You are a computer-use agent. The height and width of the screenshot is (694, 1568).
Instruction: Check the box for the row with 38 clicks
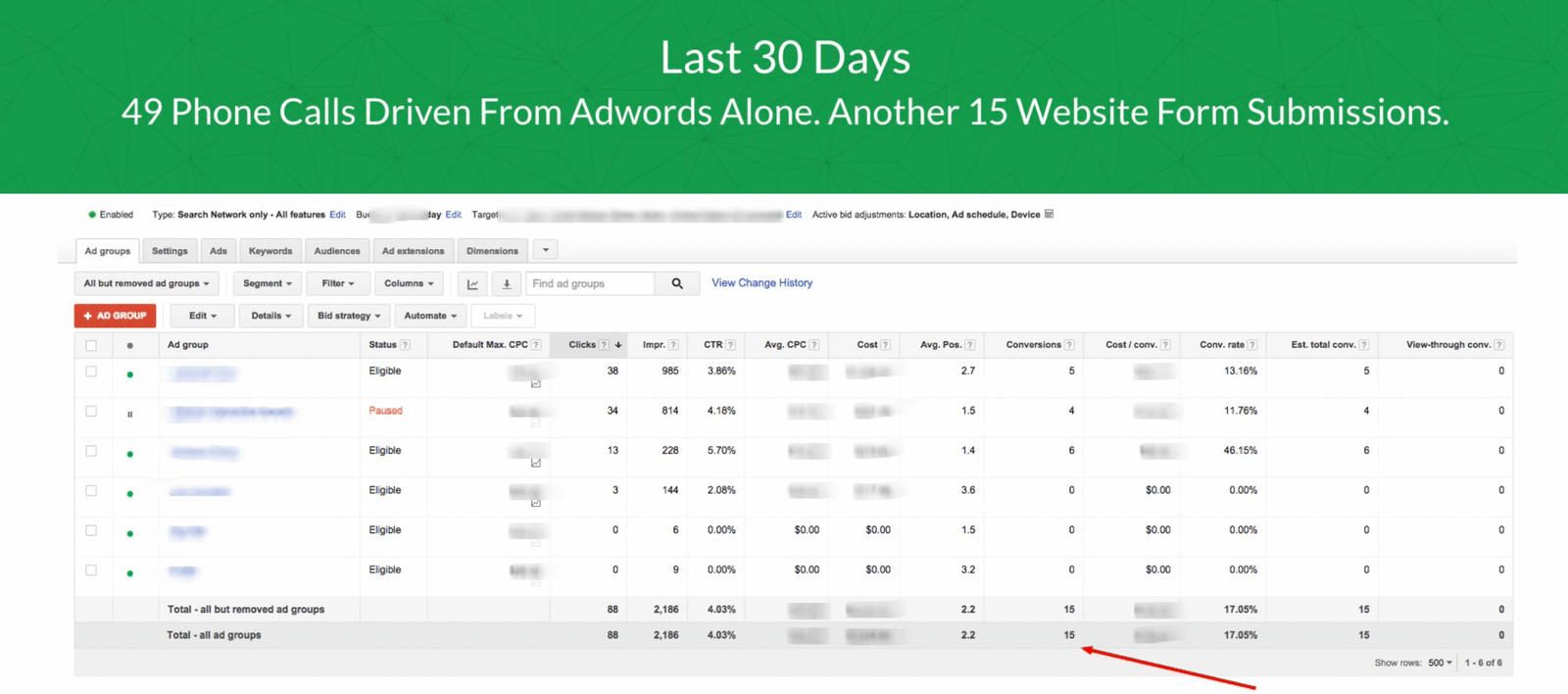tap(91, 372)
